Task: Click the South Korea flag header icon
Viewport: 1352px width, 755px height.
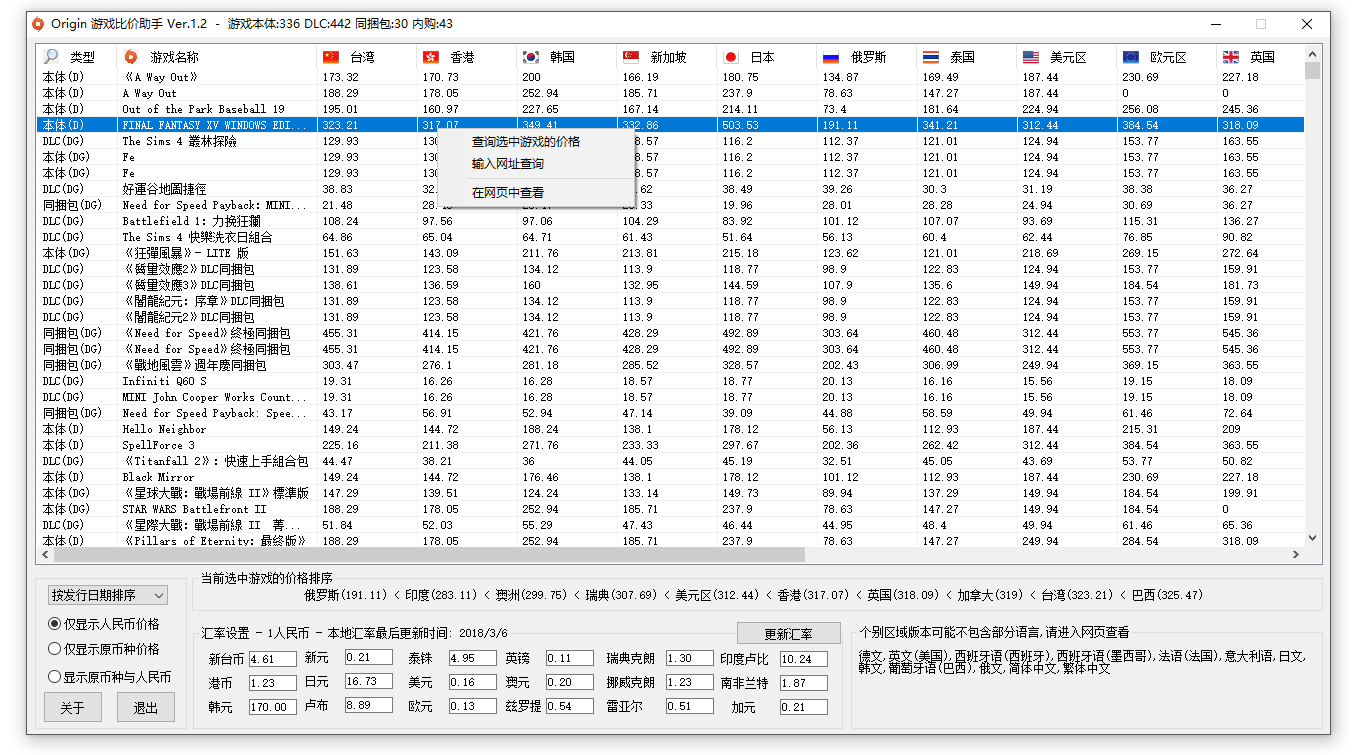Action: pos(531,57)
